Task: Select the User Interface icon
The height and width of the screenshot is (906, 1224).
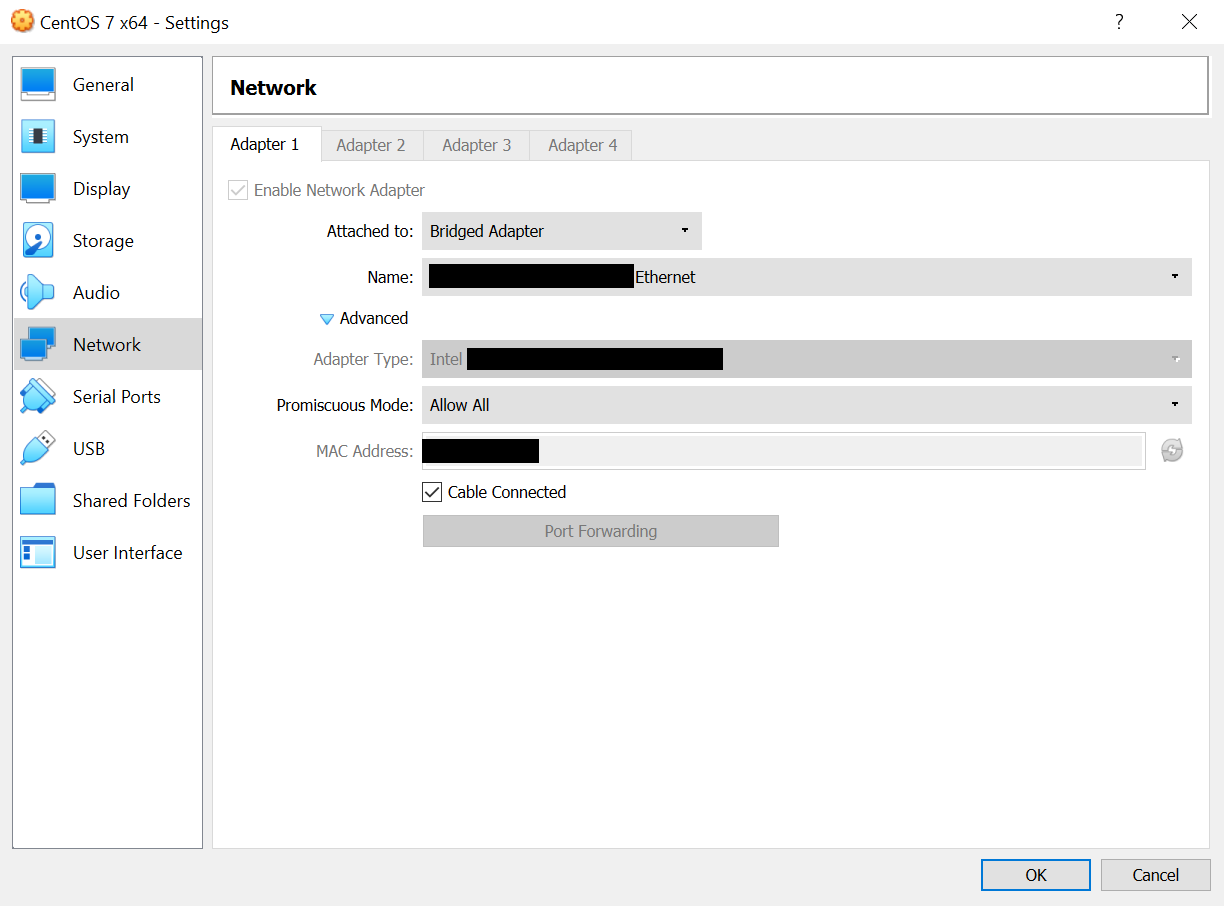Action: pyautogui.click(x=38, y=553)
